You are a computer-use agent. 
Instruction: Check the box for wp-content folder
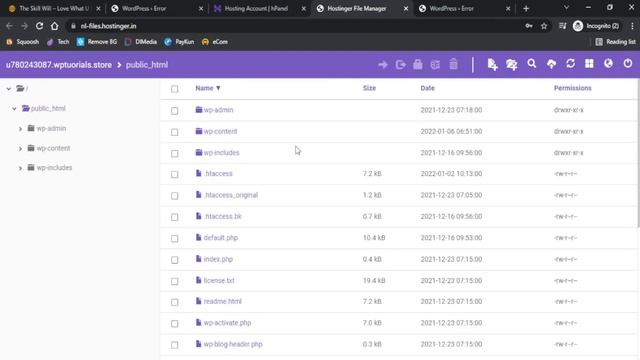pos(175,132)
